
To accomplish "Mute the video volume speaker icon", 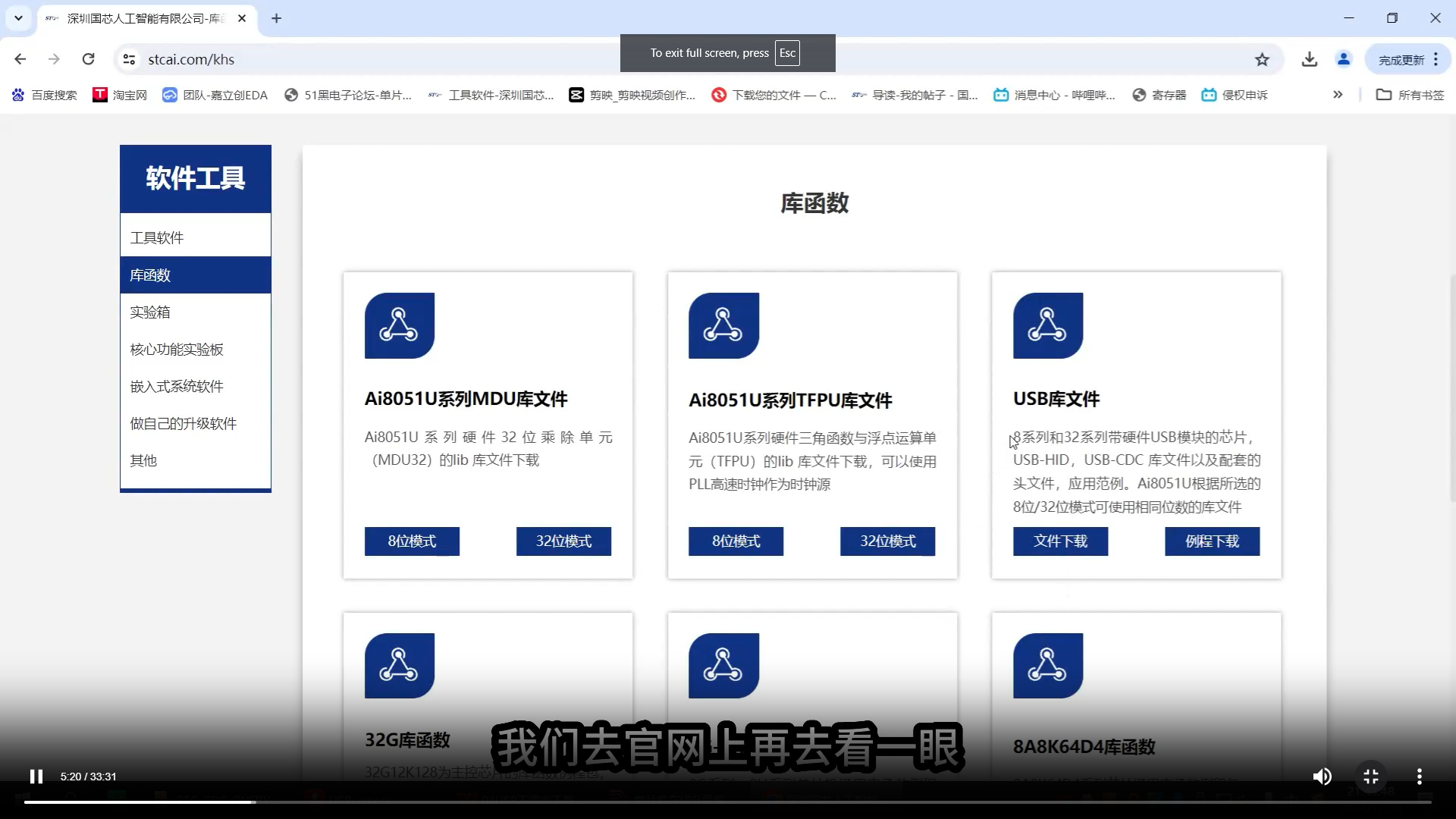I will (1322, 776).
